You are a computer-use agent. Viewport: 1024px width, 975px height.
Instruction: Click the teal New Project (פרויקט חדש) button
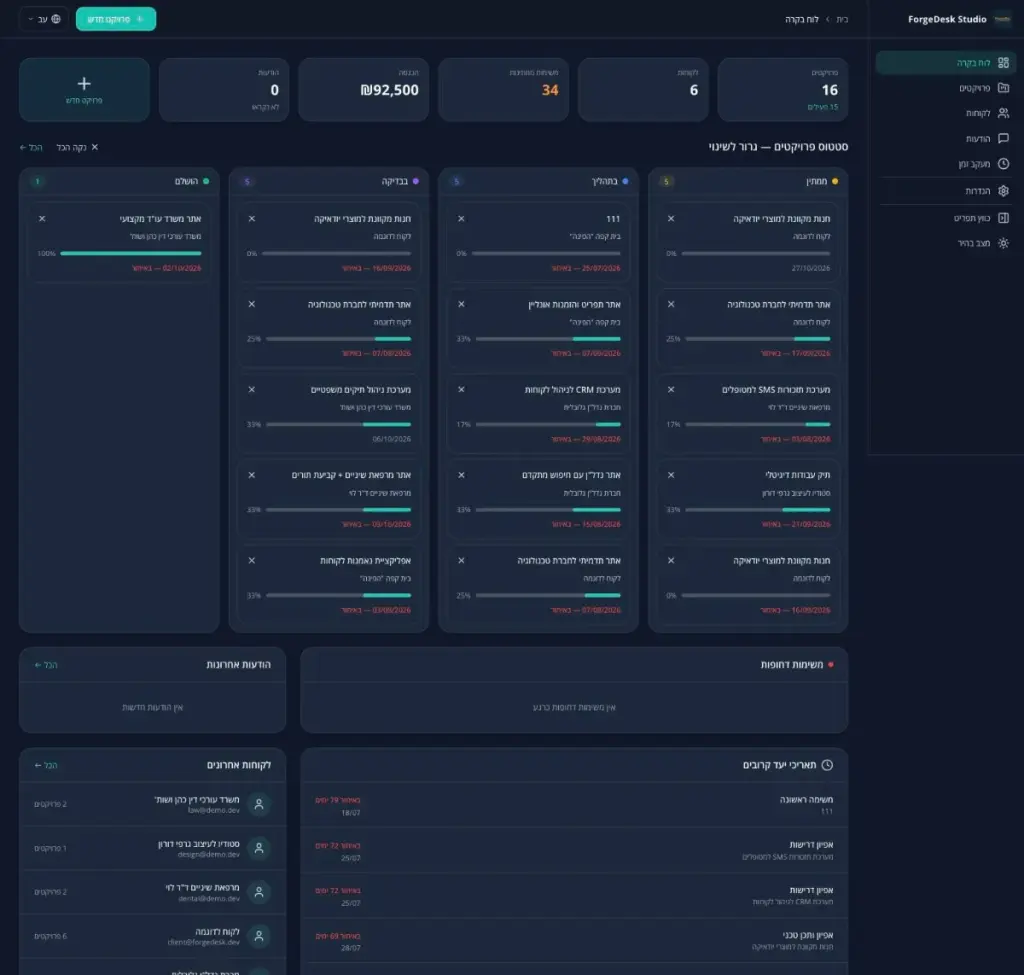[116, 19]
